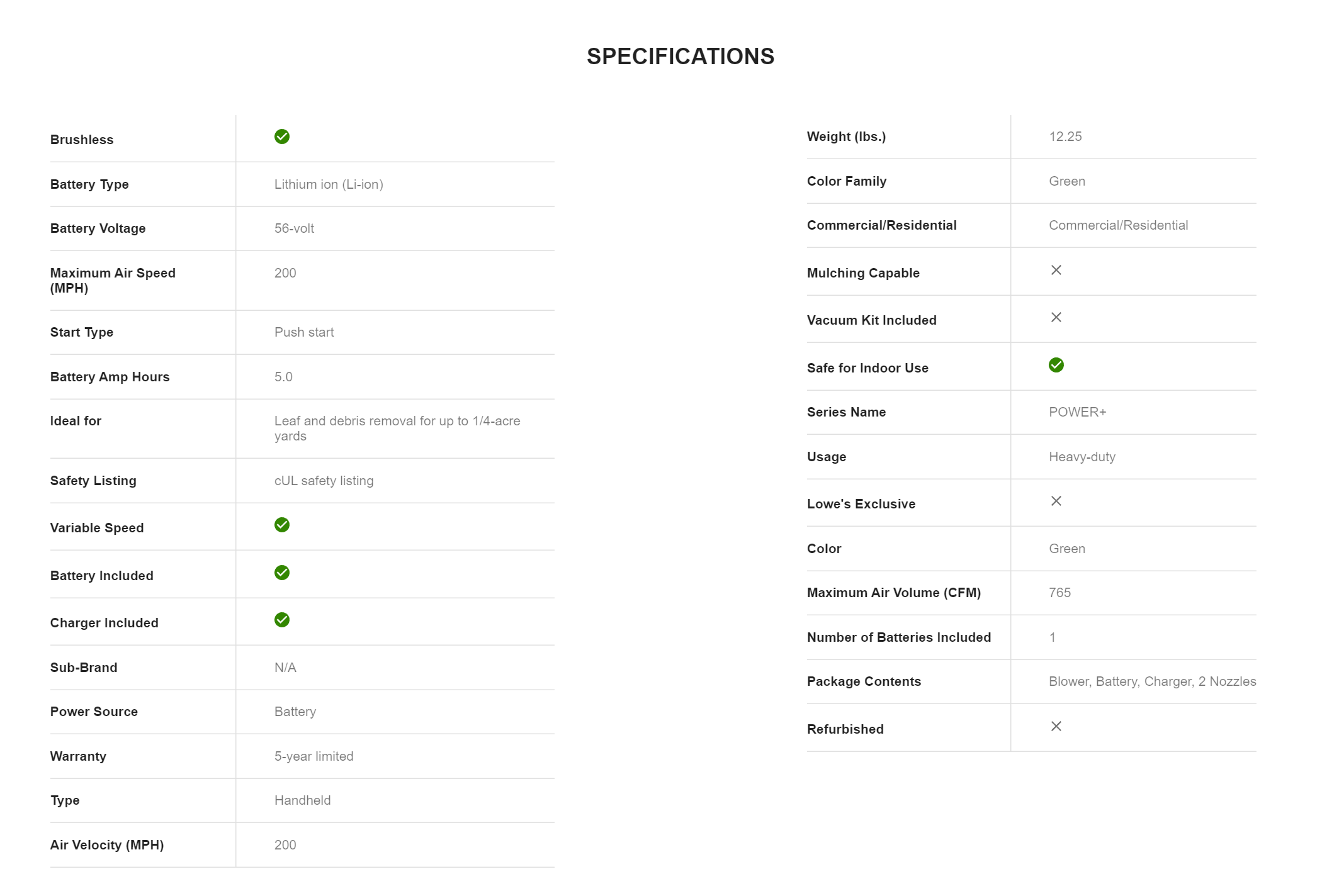Click the X icon next to Refurbished
Image resolution: width=1327 pixels, height=896 pixels.
(x=1056, y=726)
